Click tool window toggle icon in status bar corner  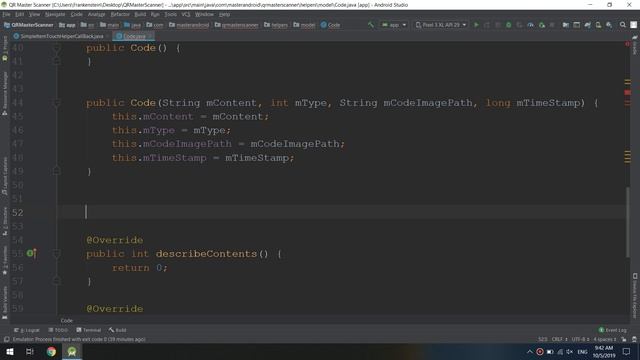[x=6, y=339]
